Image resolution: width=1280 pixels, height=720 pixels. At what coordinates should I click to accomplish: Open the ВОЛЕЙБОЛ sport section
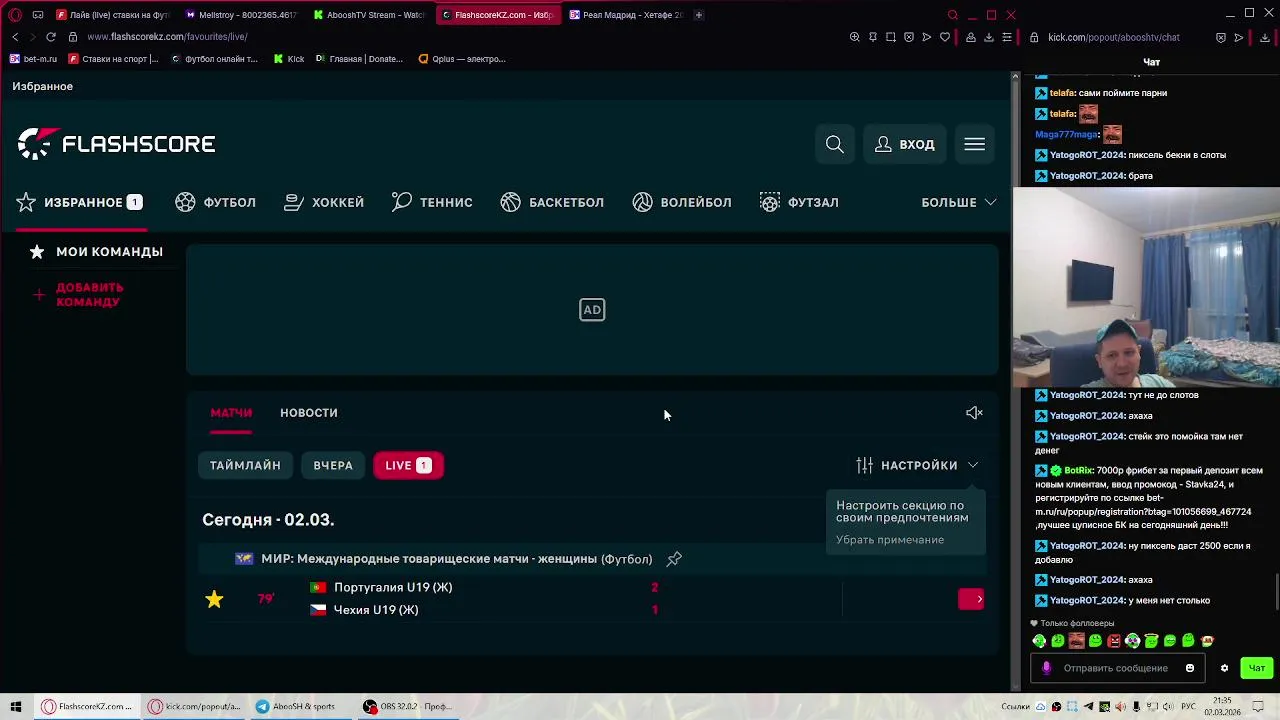pos(682,202)
